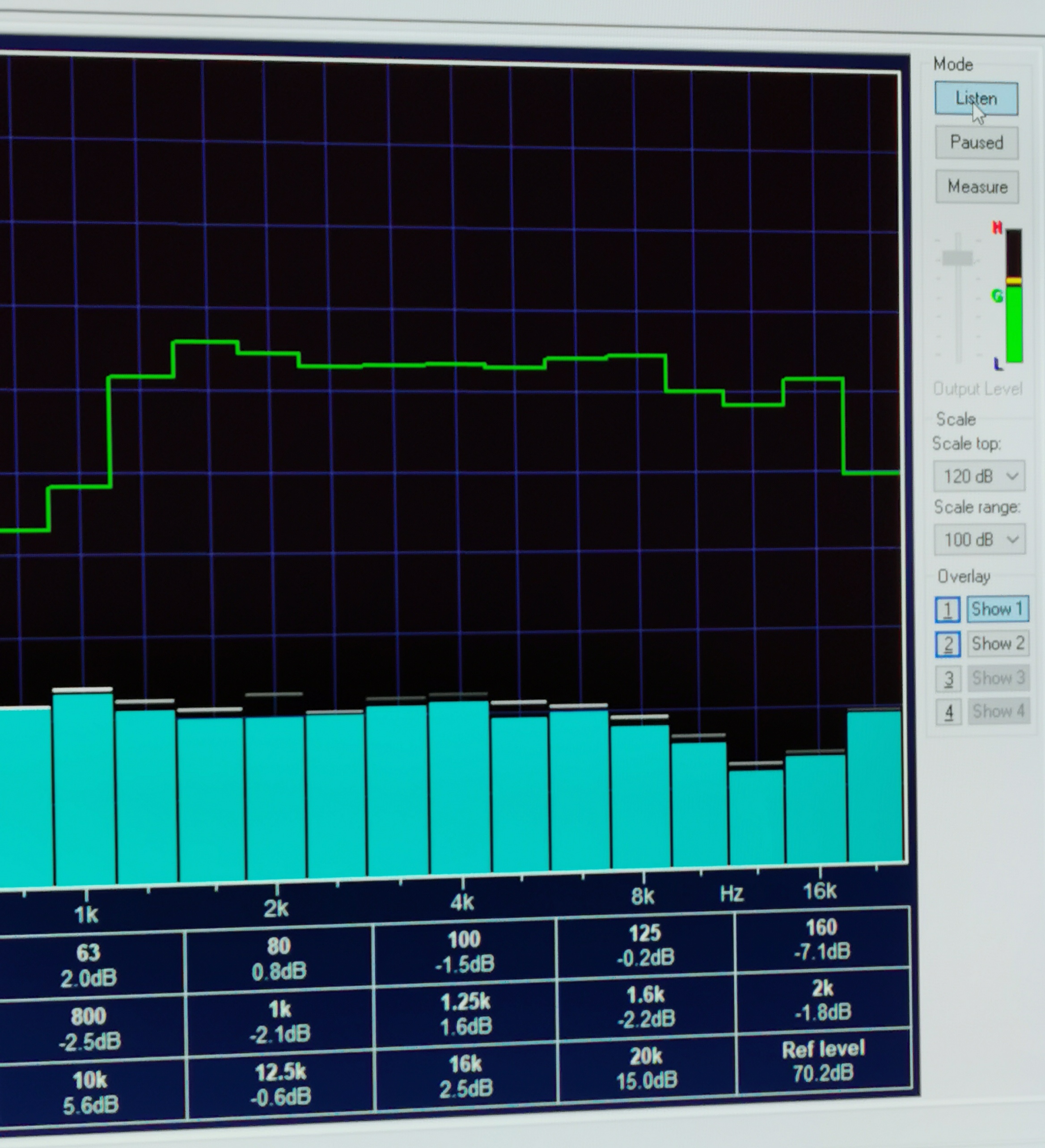Image resolution: width=1045 pixels, height=1148 pixels.
Task: Select the 1k -2.1dB band cell
Action: point(279,1021)
